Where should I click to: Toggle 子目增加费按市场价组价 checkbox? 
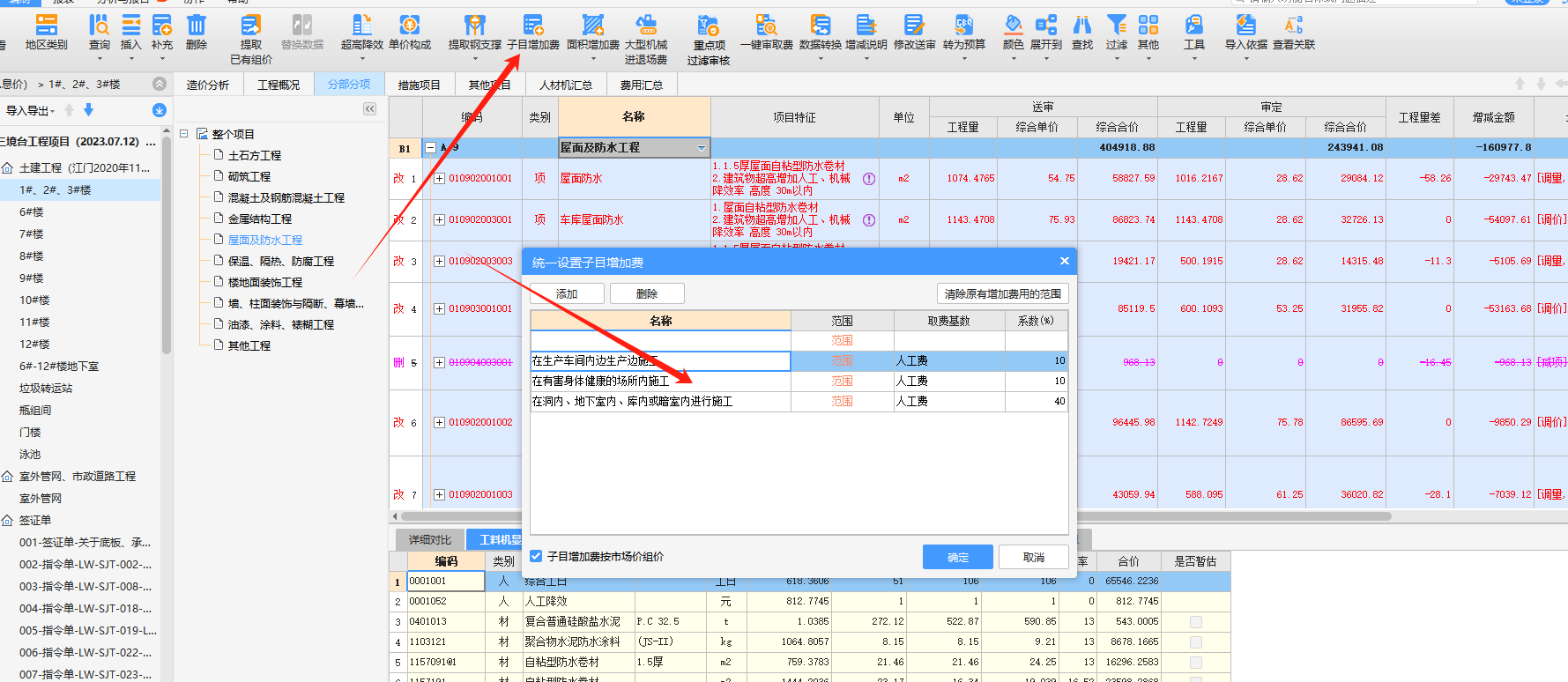(536, 556)
